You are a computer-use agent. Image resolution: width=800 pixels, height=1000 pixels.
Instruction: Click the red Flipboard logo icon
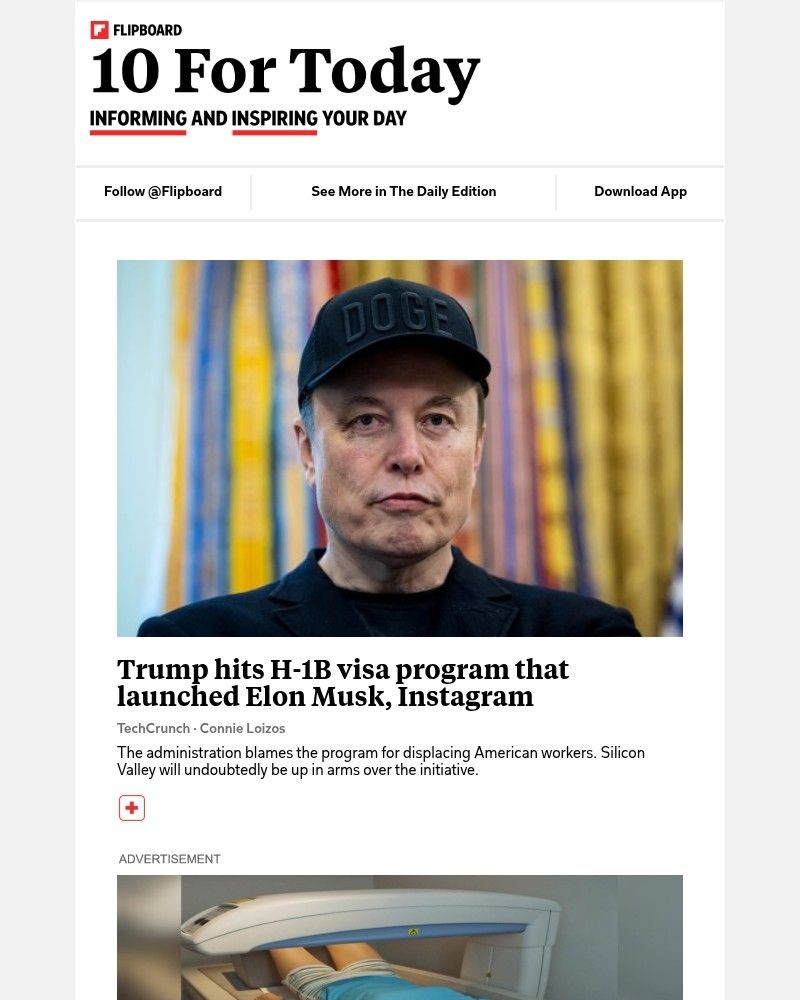point(99,30)
